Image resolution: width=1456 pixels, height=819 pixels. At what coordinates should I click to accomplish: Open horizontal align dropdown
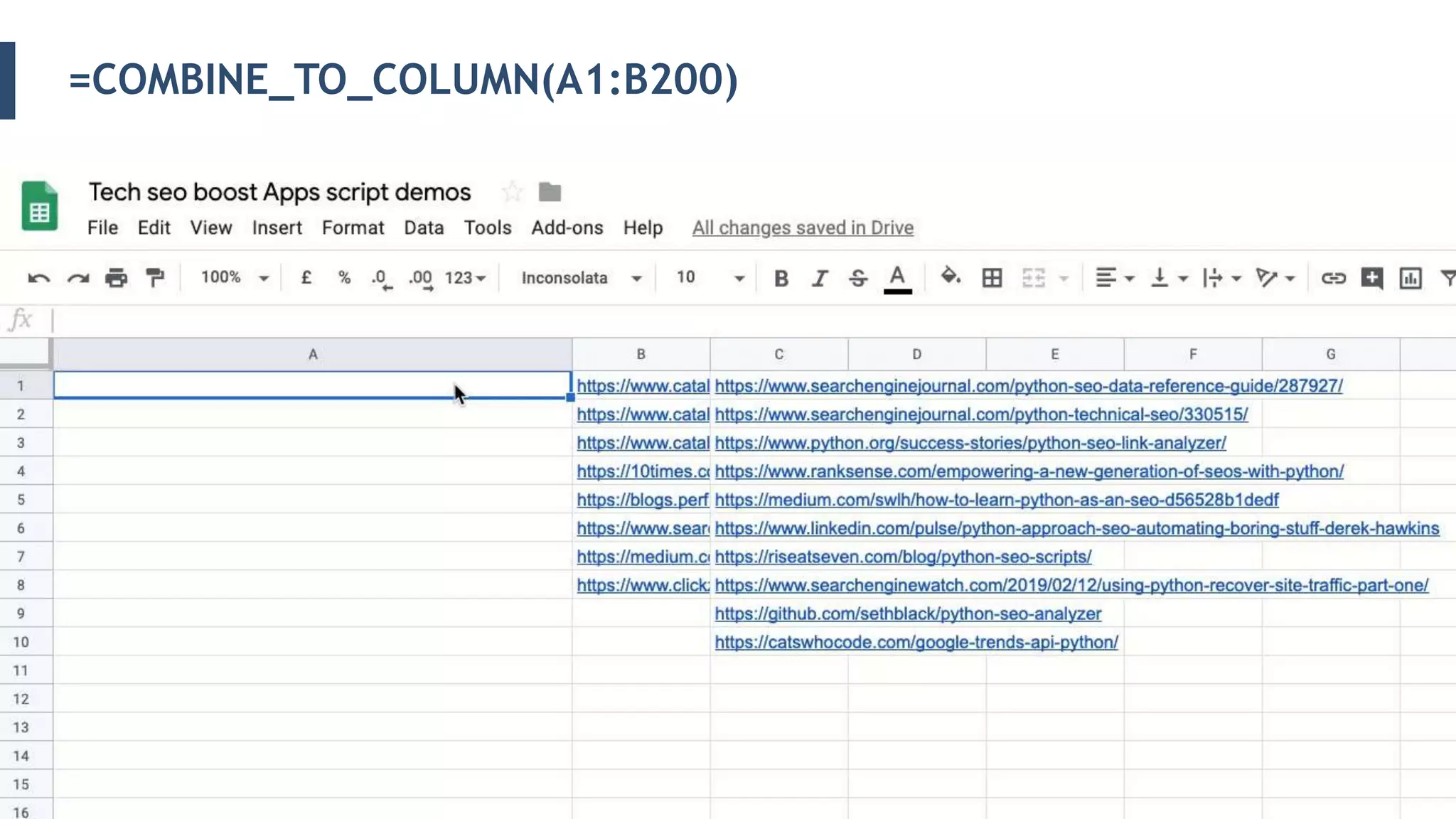(x=1114, y=278)
